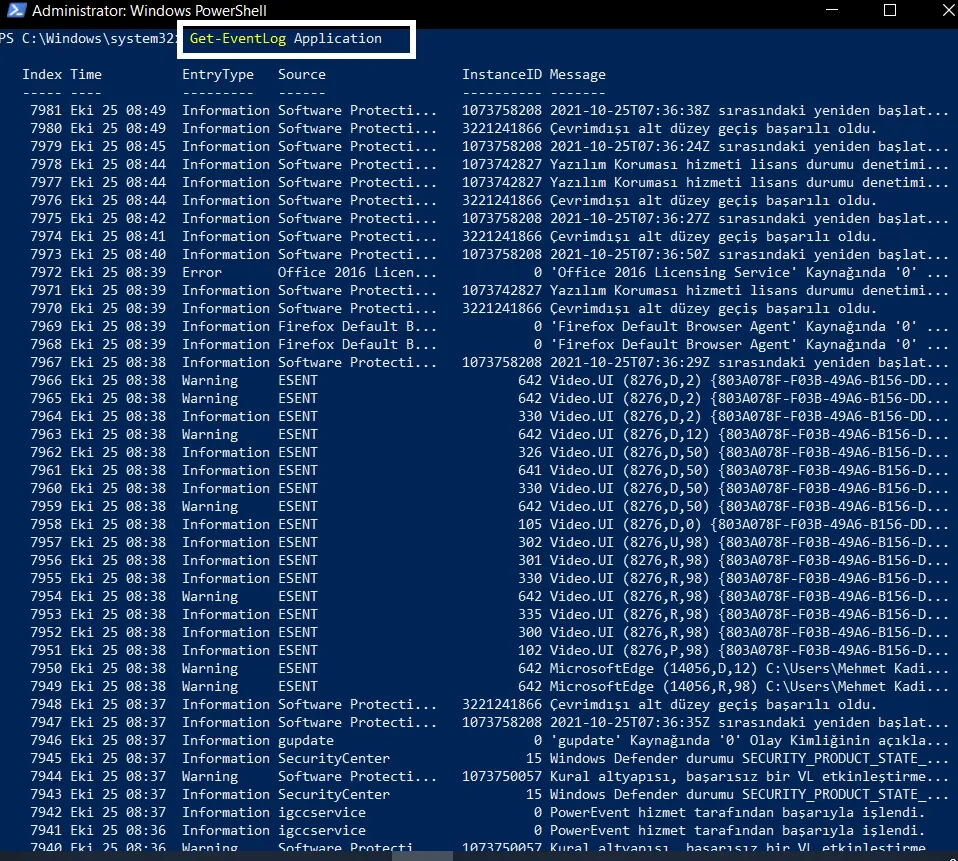Click first Firefox Default B... source row 7969
Image resolution: width=958 pixels, height=861 pixels.
click(357, 326)
